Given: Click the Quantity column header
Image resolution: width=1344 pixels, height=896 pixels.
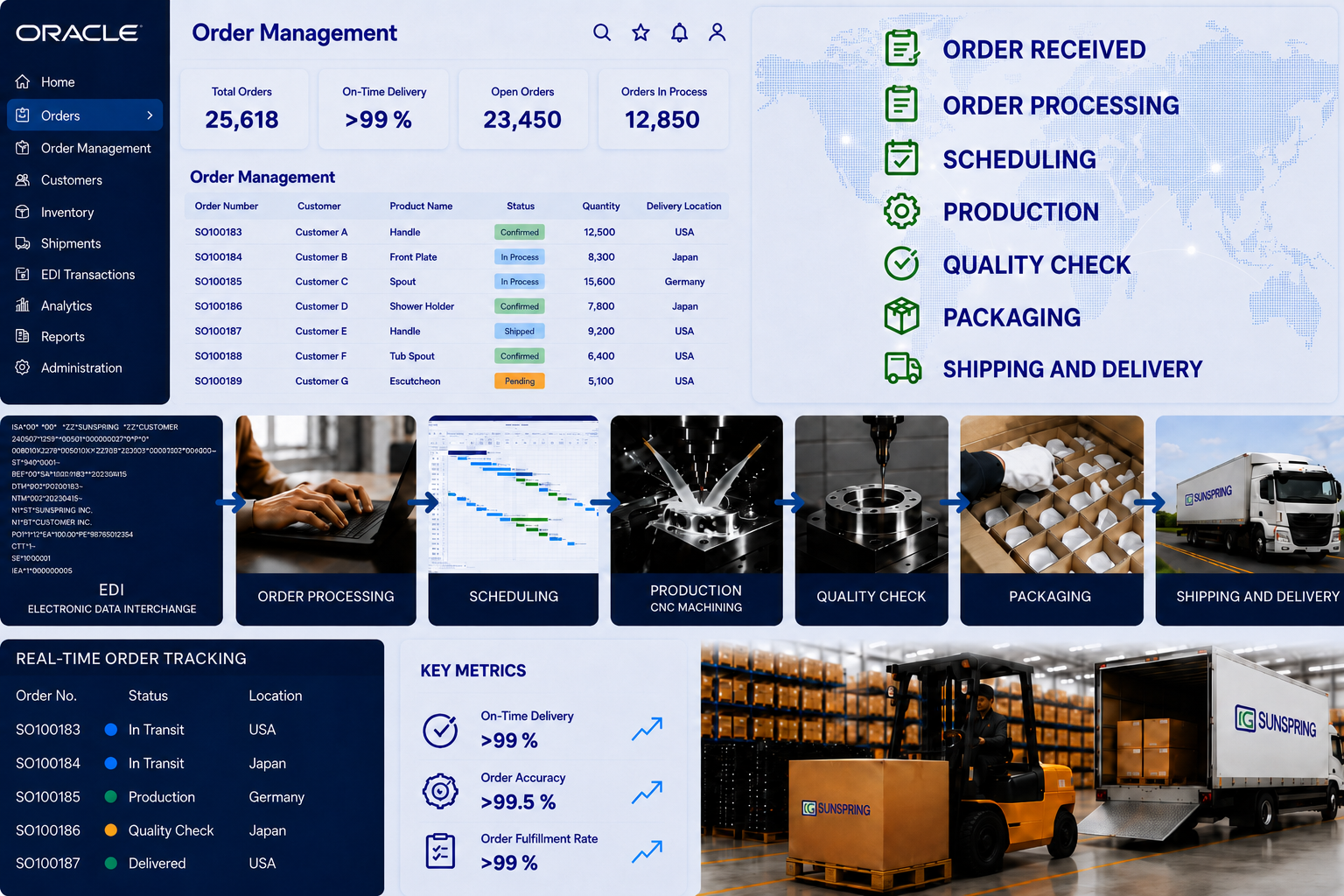Looking at the screenshot, I should pyautogui.click(x=601, y=206).
